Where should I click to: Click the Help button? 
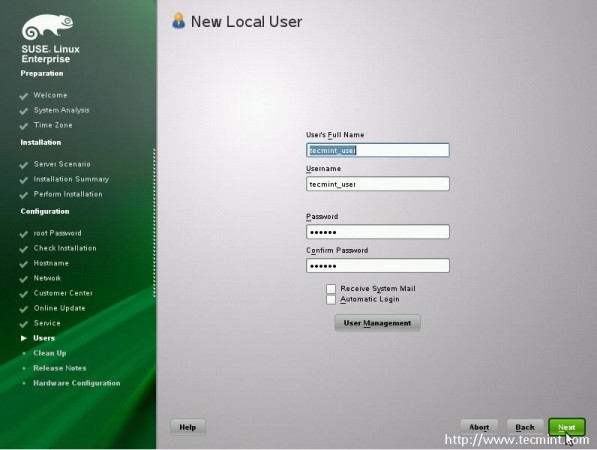pyautogui.click(x=188, y=427)
